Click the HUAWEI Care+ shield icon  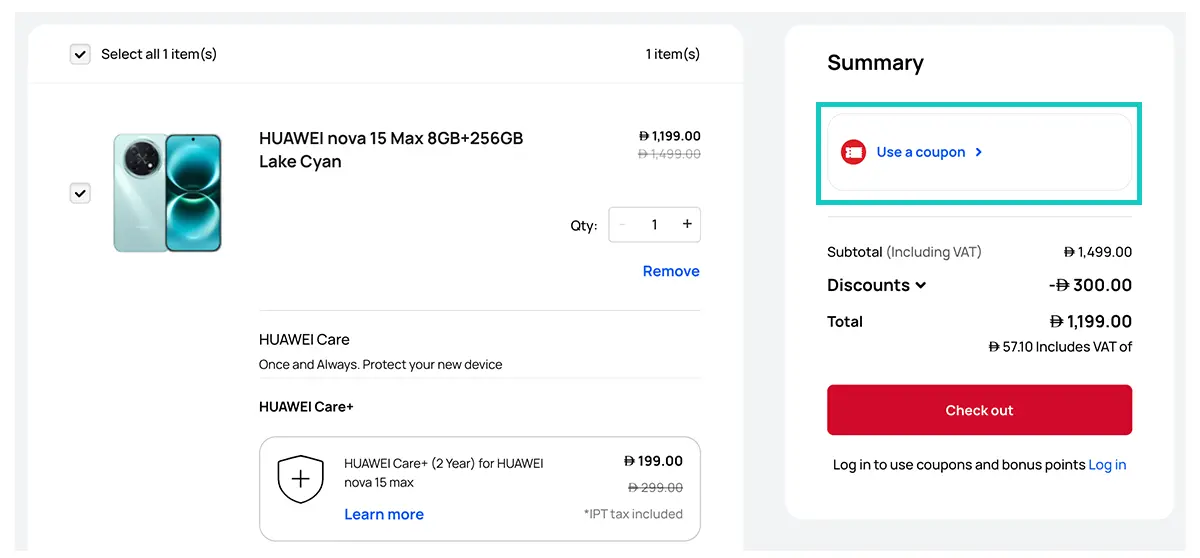coord(300,480)
